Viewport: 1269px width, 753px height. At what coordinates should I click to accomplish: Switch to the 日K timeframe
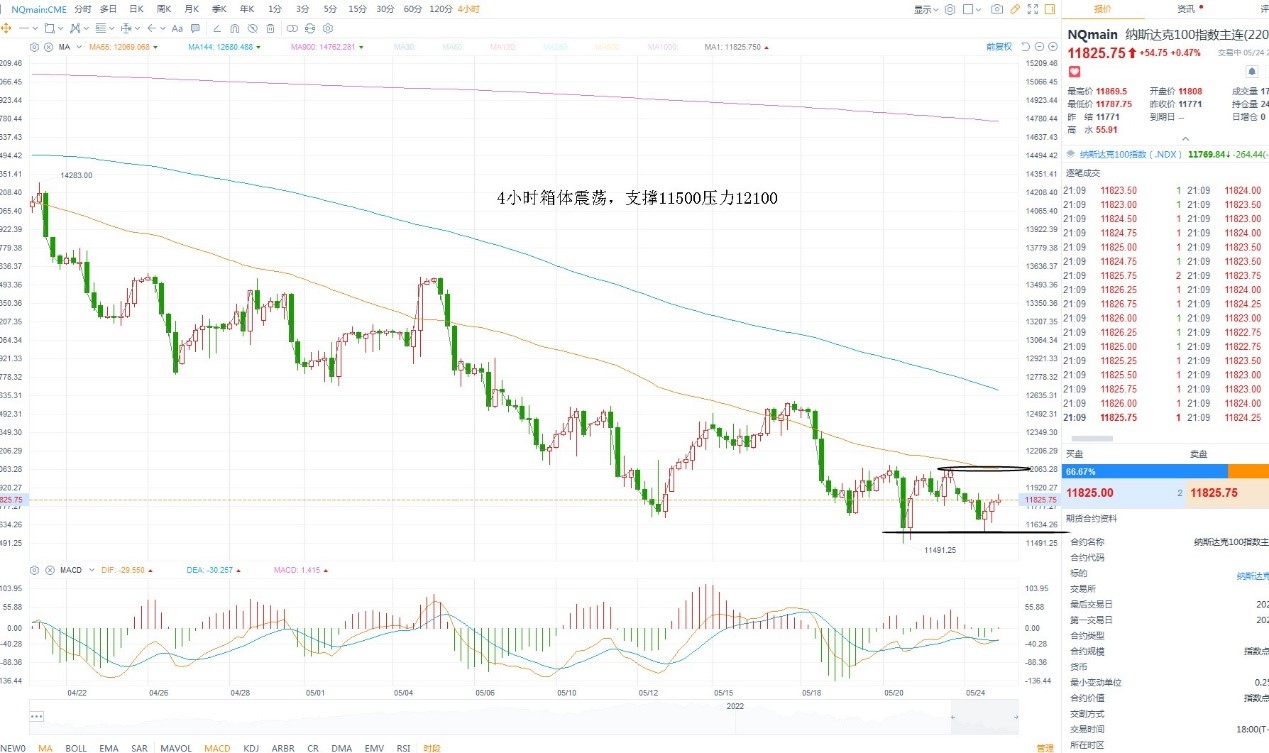pos(136,9)
